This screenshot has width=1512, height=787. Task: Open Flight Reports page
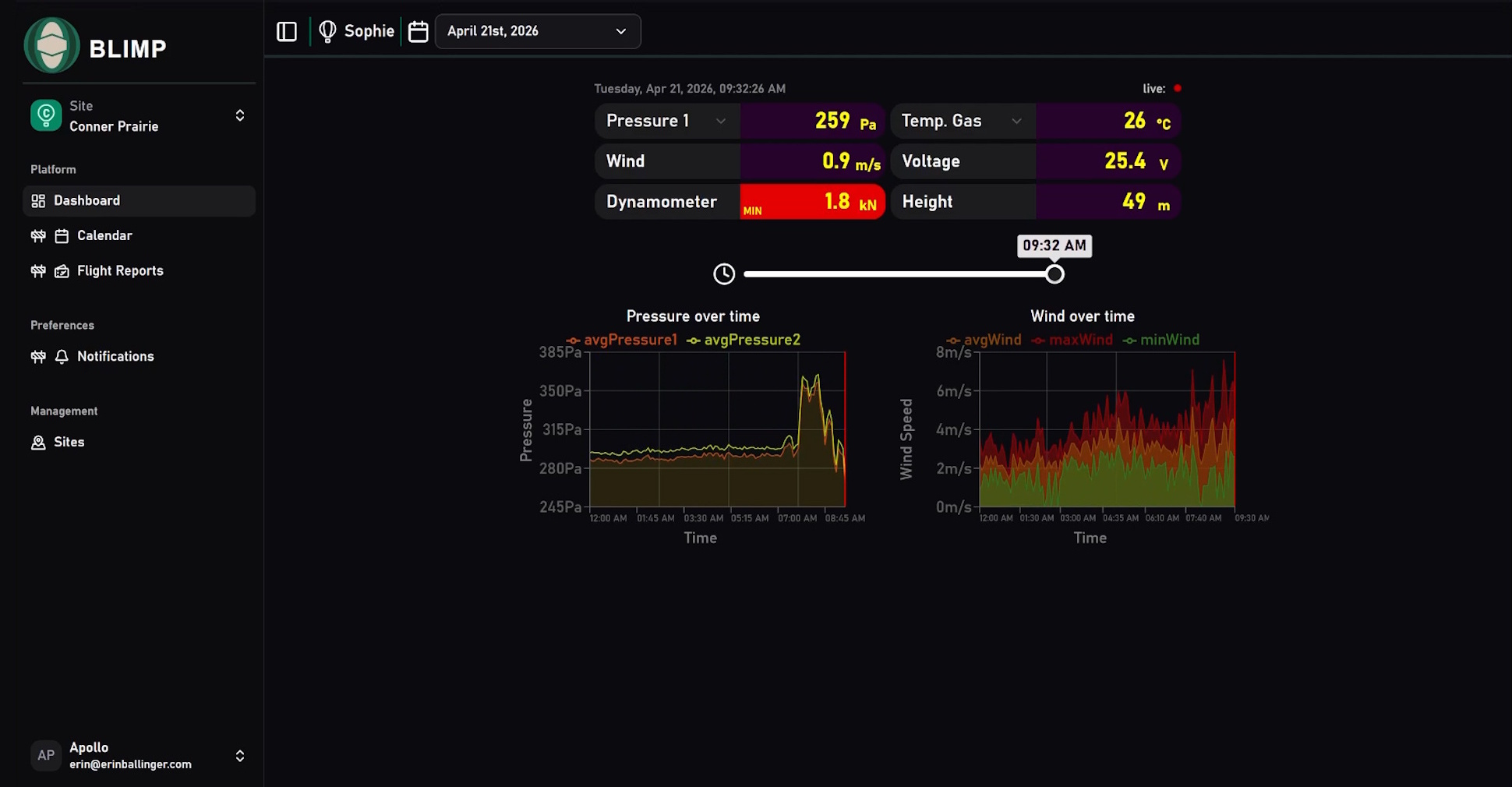(x=139, y=271)
